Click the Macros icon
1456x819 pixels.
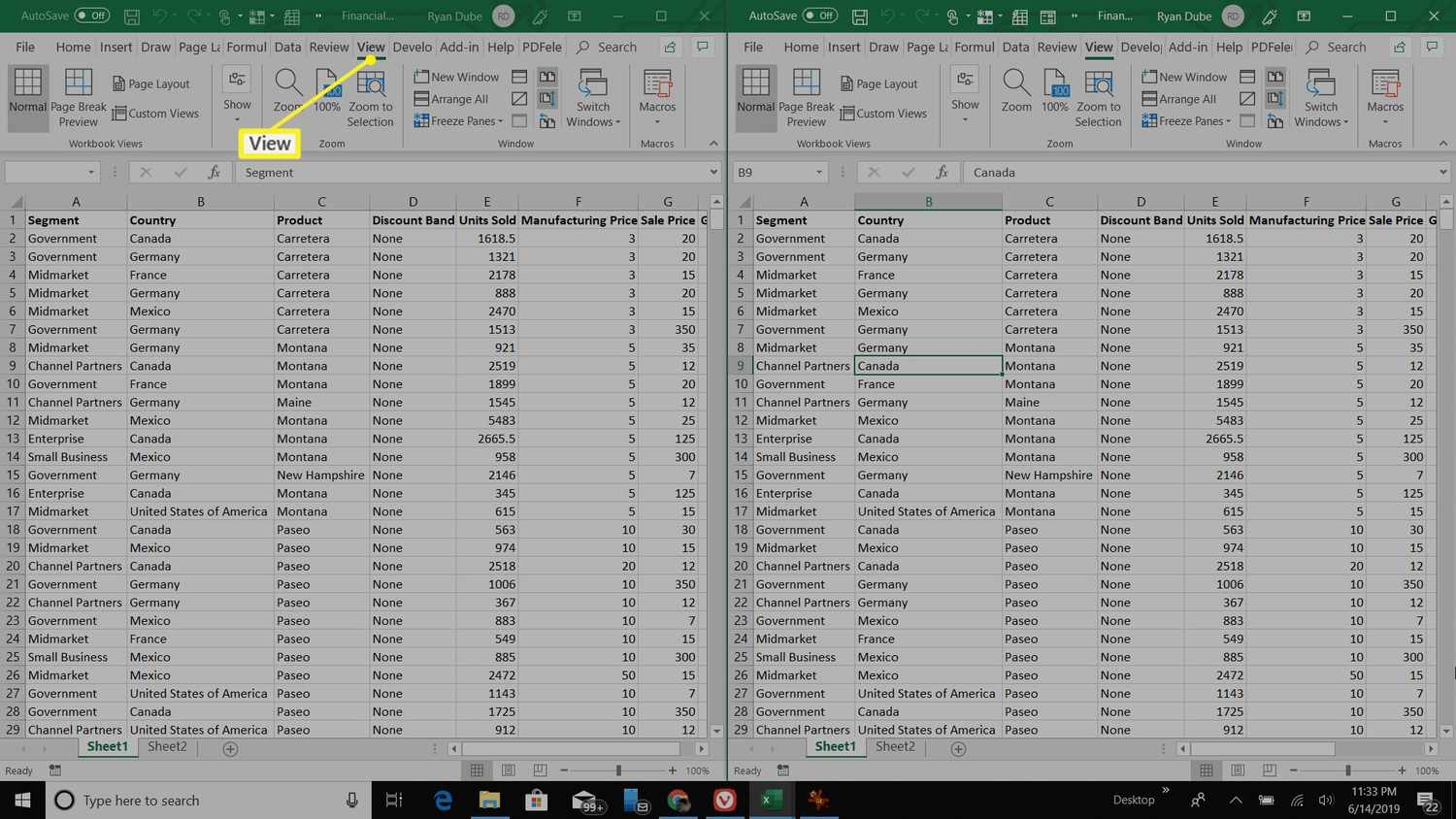pyautogui.click(x=657, y=92)
